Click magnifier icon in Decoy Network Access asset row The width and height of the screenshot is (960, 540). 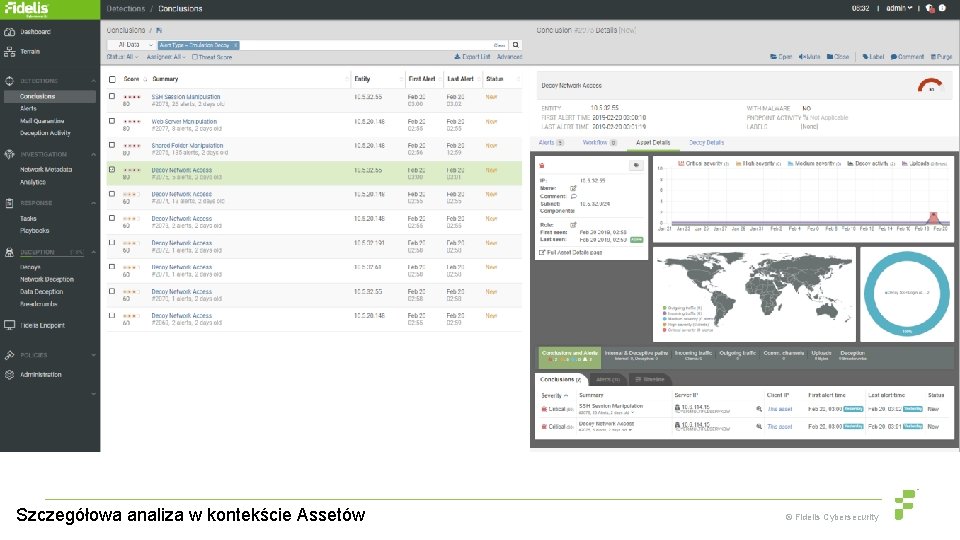point(759,427)
